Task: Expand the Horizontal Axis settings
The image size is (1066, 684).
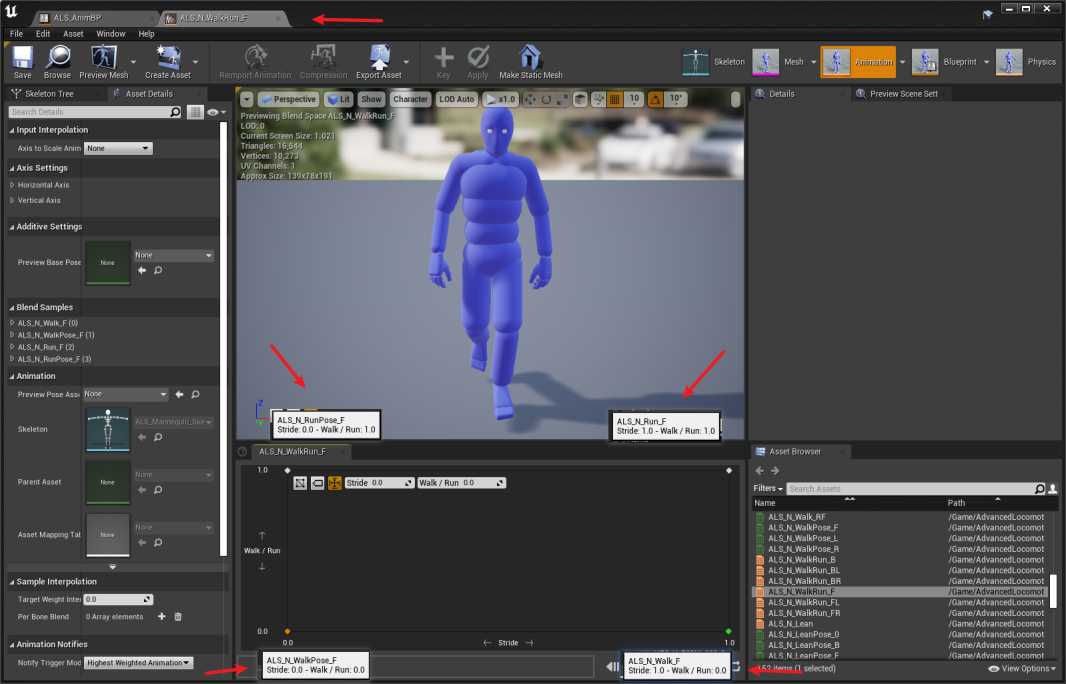Action: click(x=12, y=185)
